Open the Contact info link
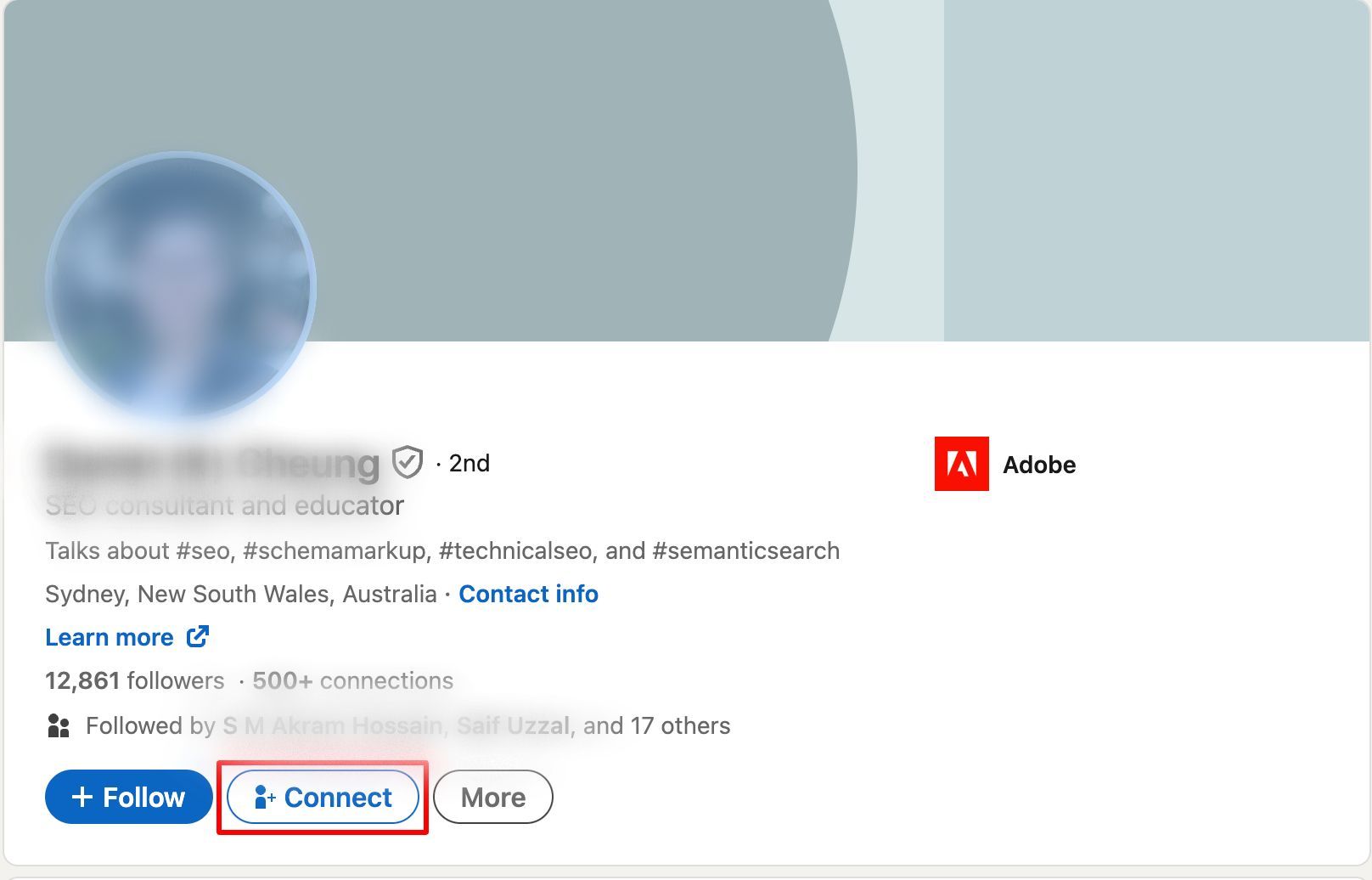The height and width of the screenshot is (880, 1372). tap(528, 594)
